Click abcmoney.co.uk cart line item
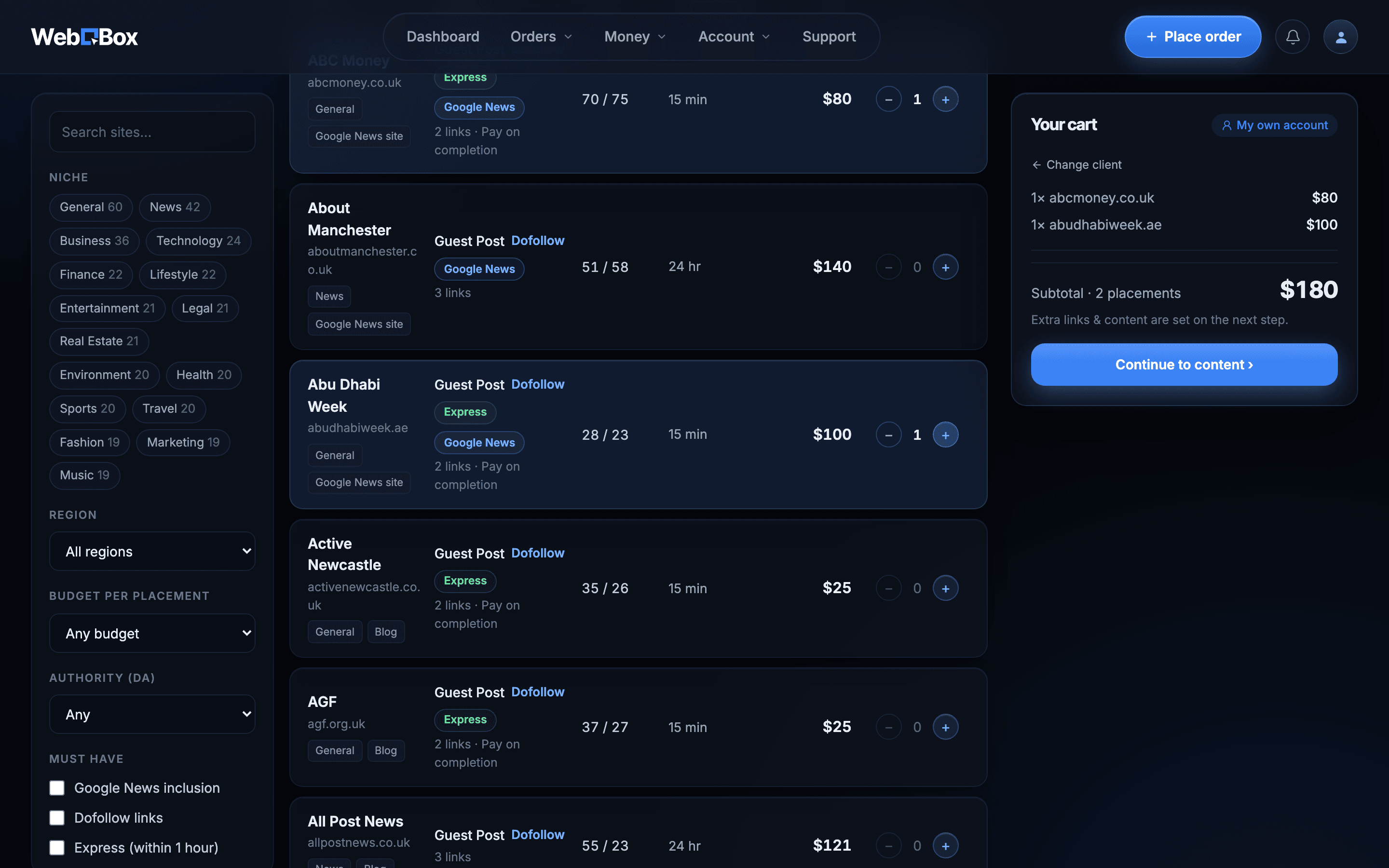The width and height of the screenshot is (1389, 868). [1184, 198]
